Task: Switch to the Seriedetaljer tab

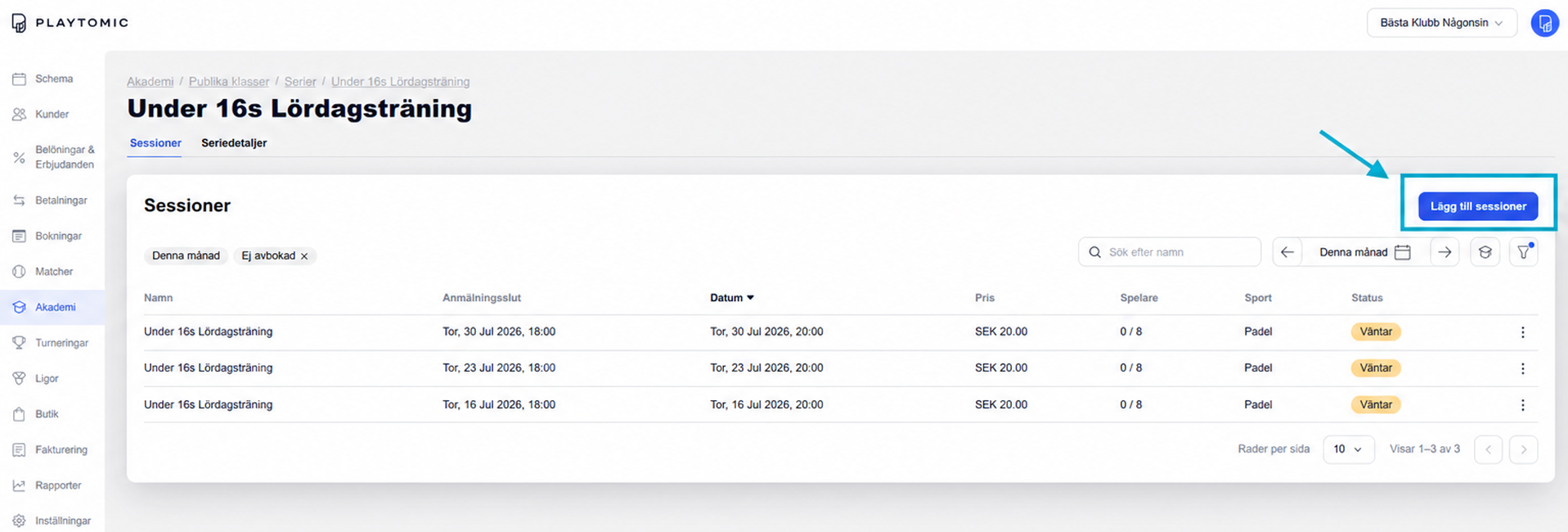Action: point(234,143)
